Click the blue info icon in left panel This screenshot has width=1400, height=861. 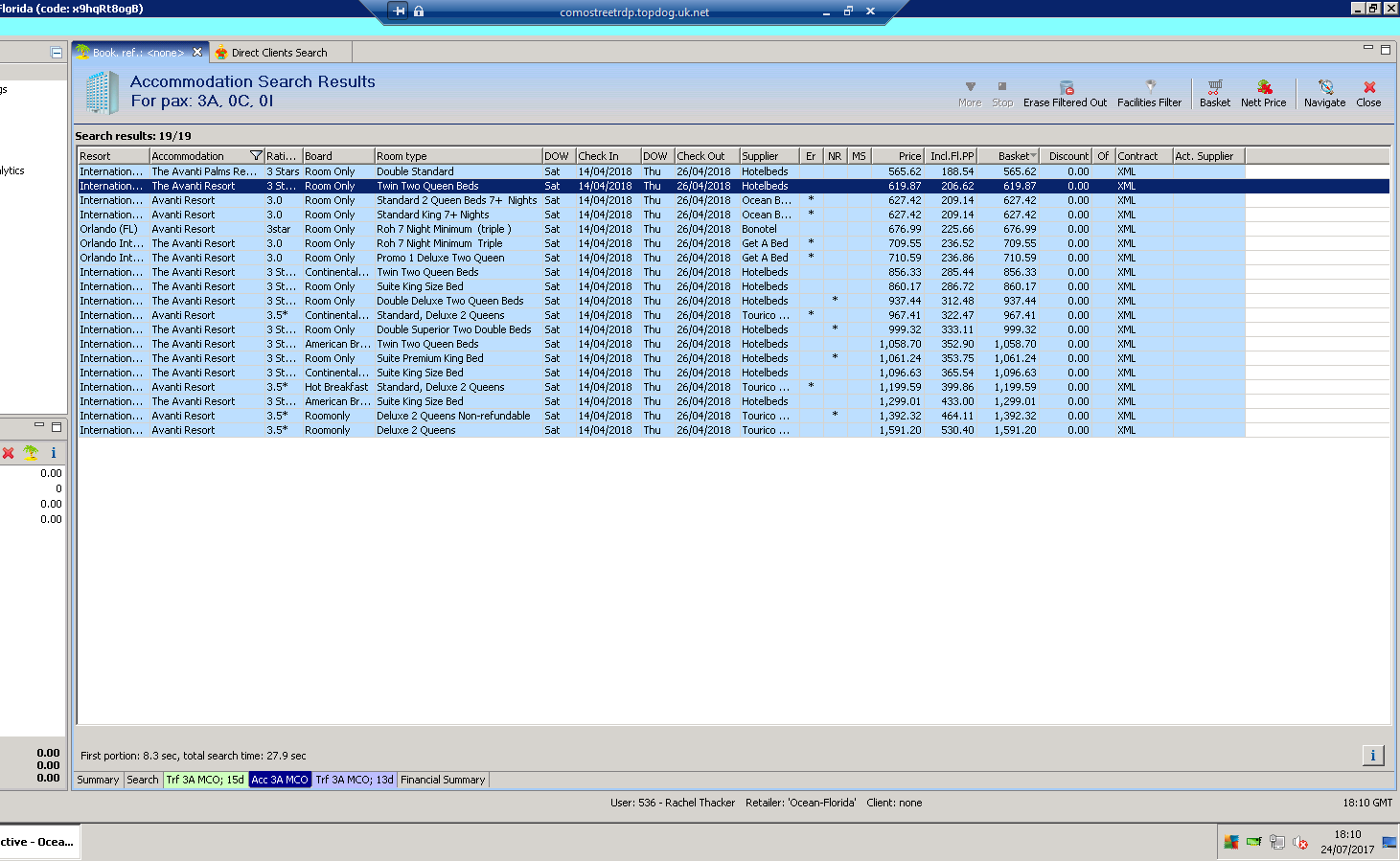pos(54,453)
